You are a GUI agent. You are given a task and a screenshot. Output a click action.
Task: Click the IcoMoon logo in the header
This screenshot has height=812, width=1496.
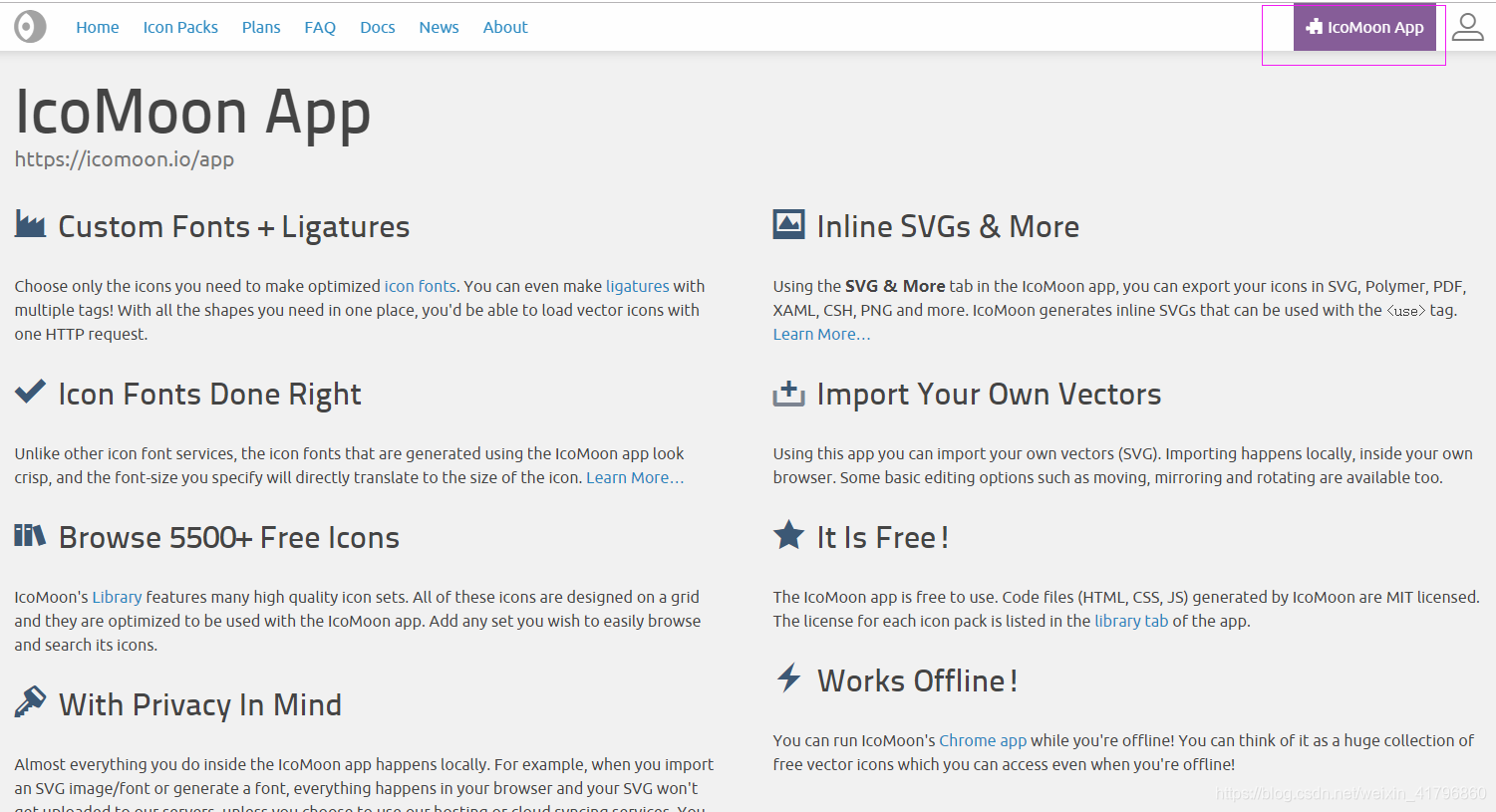[x=30, y=27]
